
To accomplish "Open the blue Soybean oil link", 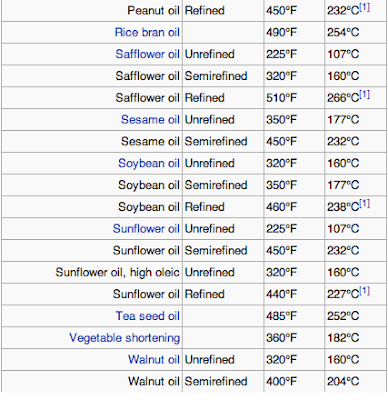I will [x=149, y=163].
